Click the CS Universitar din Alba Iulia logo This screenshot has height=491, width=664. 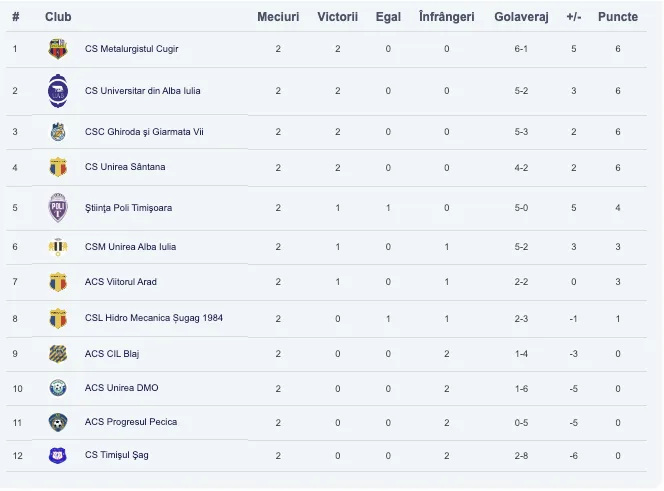[58, 91]
